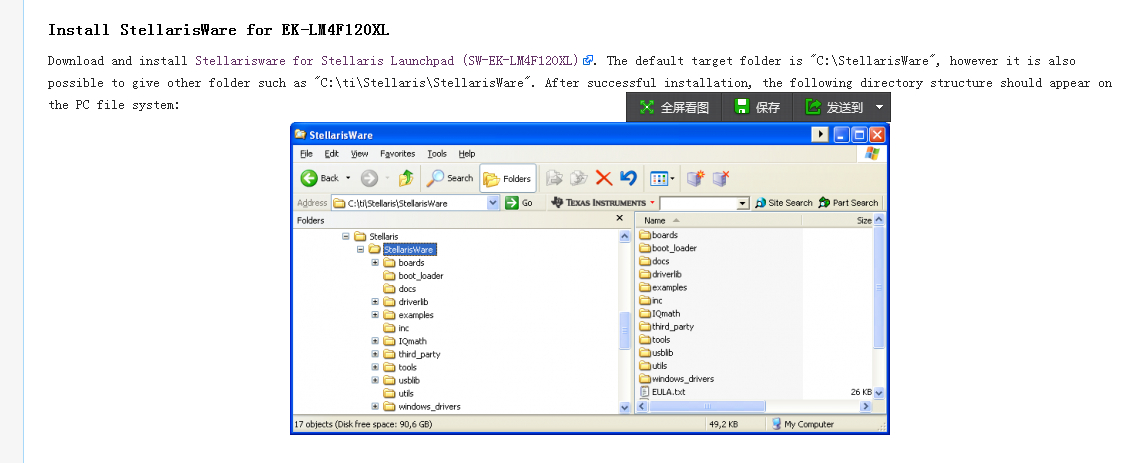Select inc in the folder tree

(404, 328)
